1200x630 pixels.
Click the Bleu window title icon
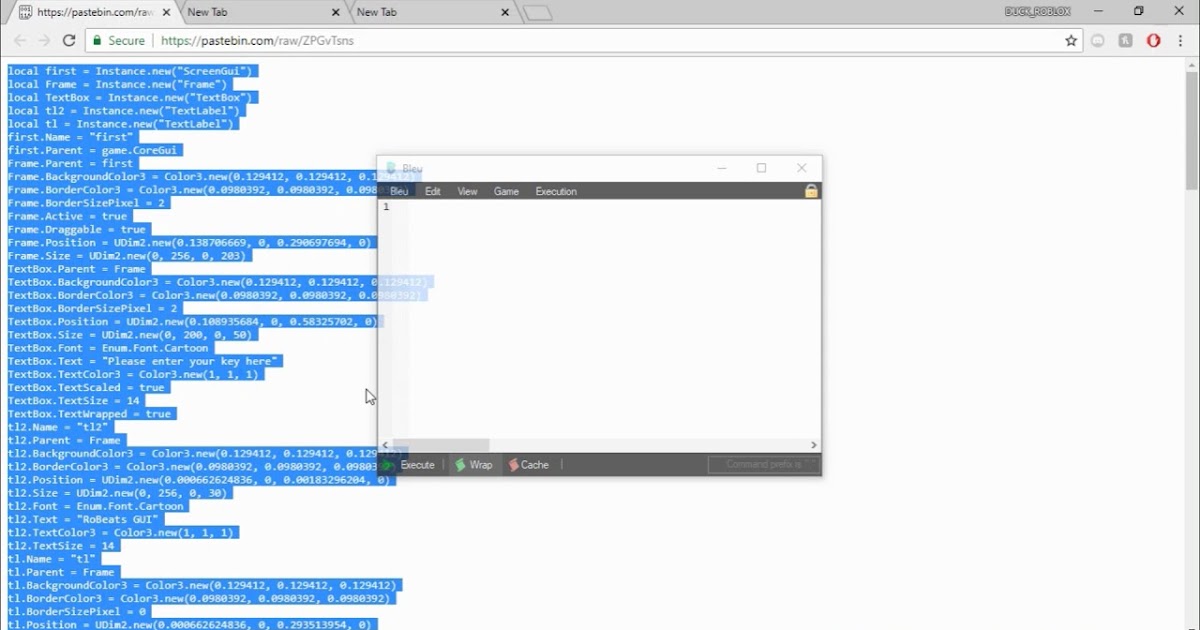tap(391, 168)
